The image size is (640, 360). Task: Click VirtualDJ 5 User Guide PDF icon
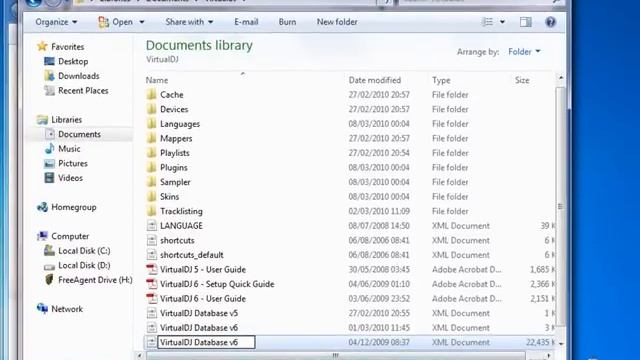[151, 269]
